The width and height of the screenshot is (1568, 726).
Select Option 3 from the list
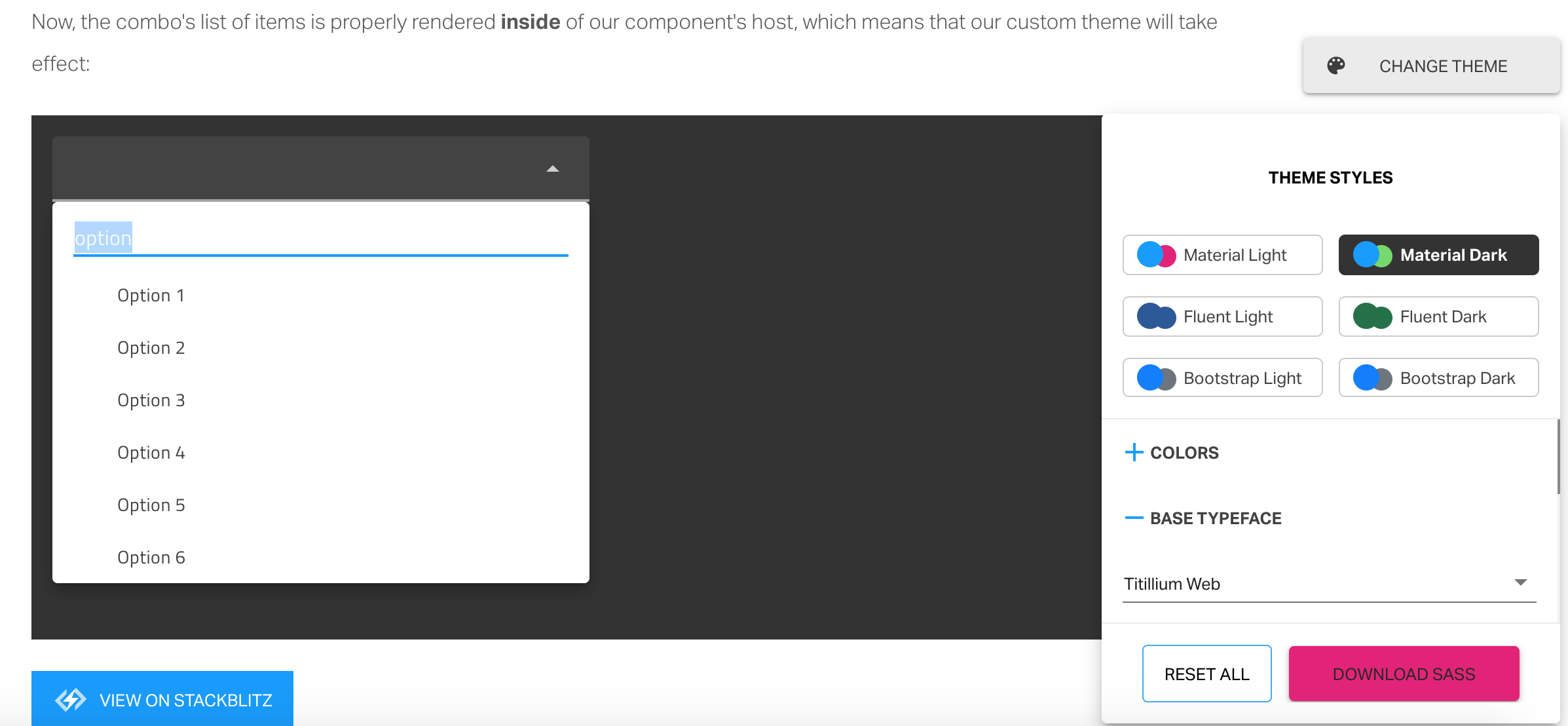coord(151,400)
